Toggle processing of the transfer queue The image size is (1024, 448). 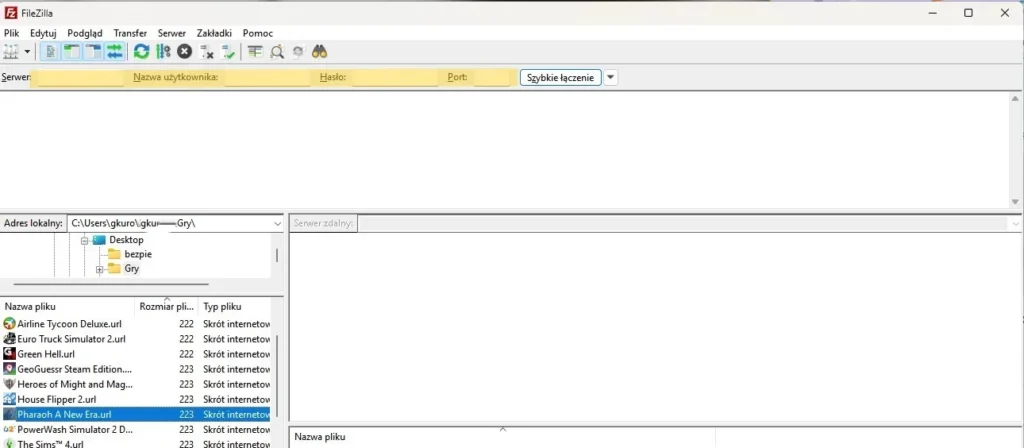coord(163,52)
